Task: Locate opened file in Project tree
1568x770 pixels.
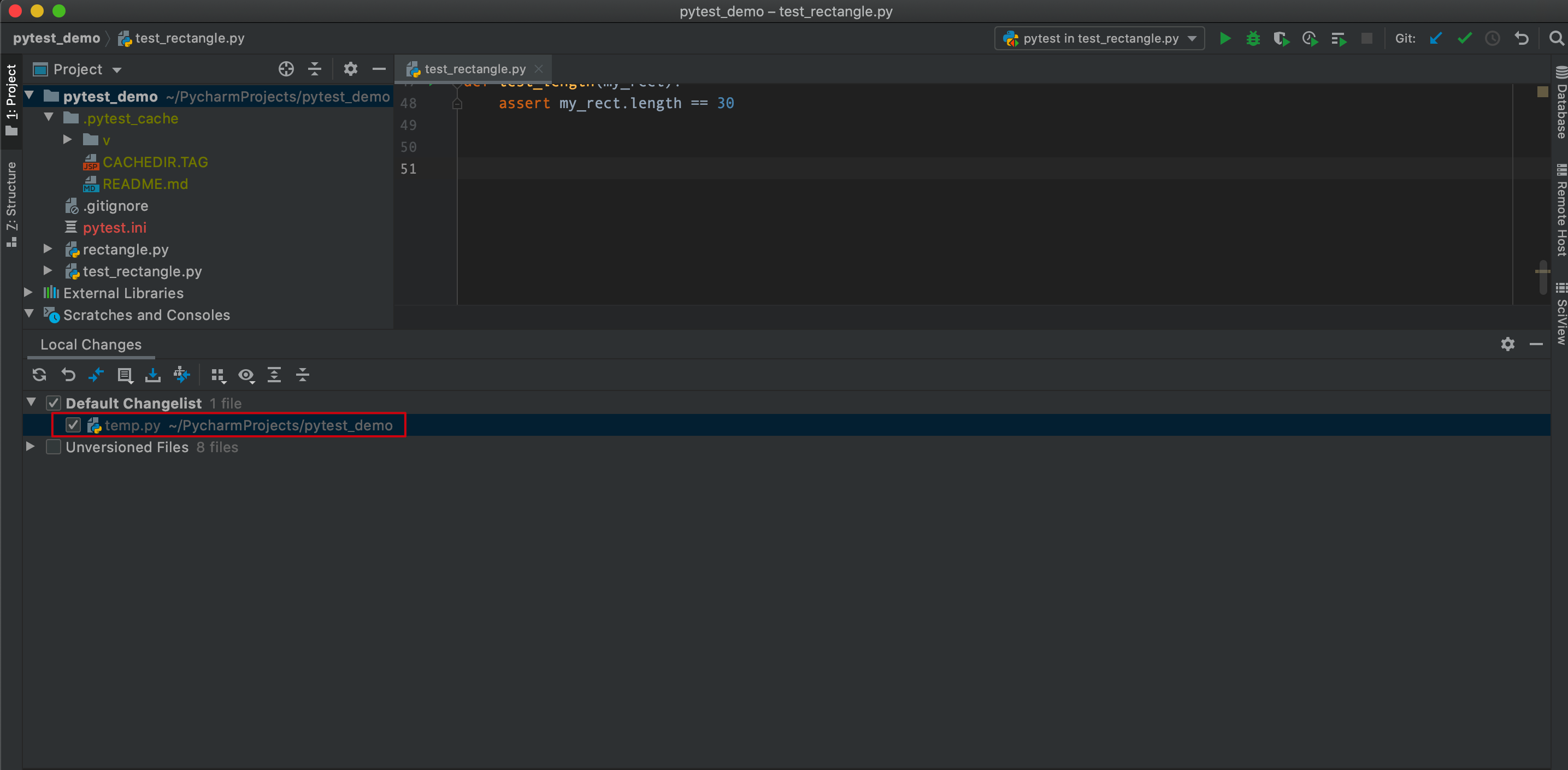Action: [x=286, y=69]
